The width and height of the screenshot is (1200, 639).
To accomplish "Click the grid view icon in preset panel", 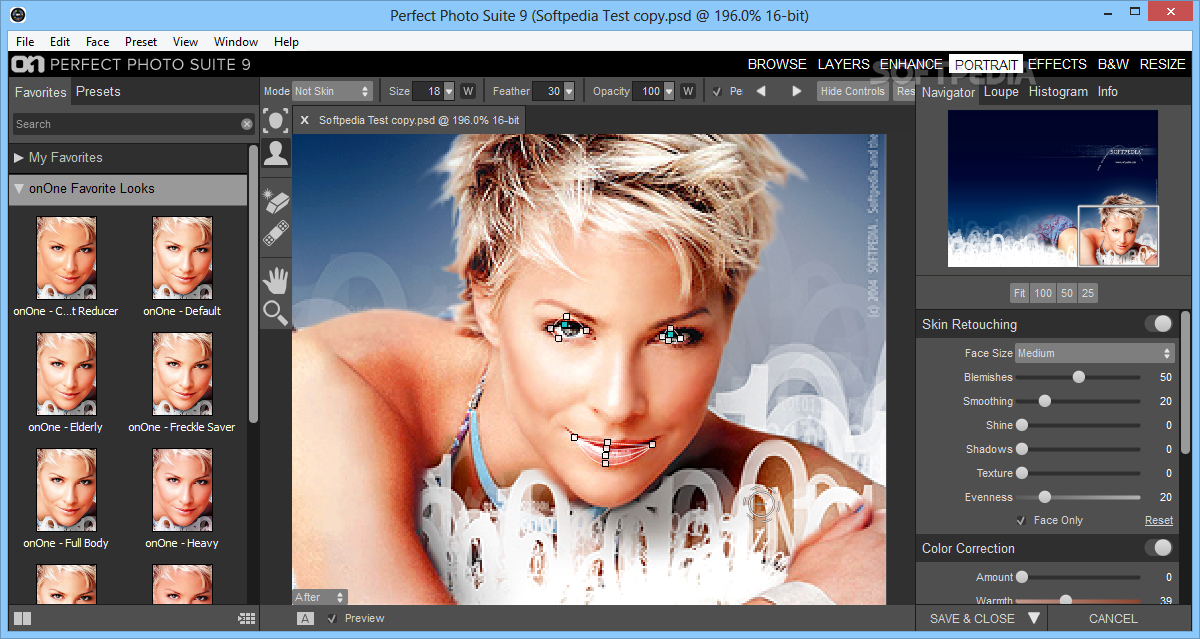I will 247,618.
